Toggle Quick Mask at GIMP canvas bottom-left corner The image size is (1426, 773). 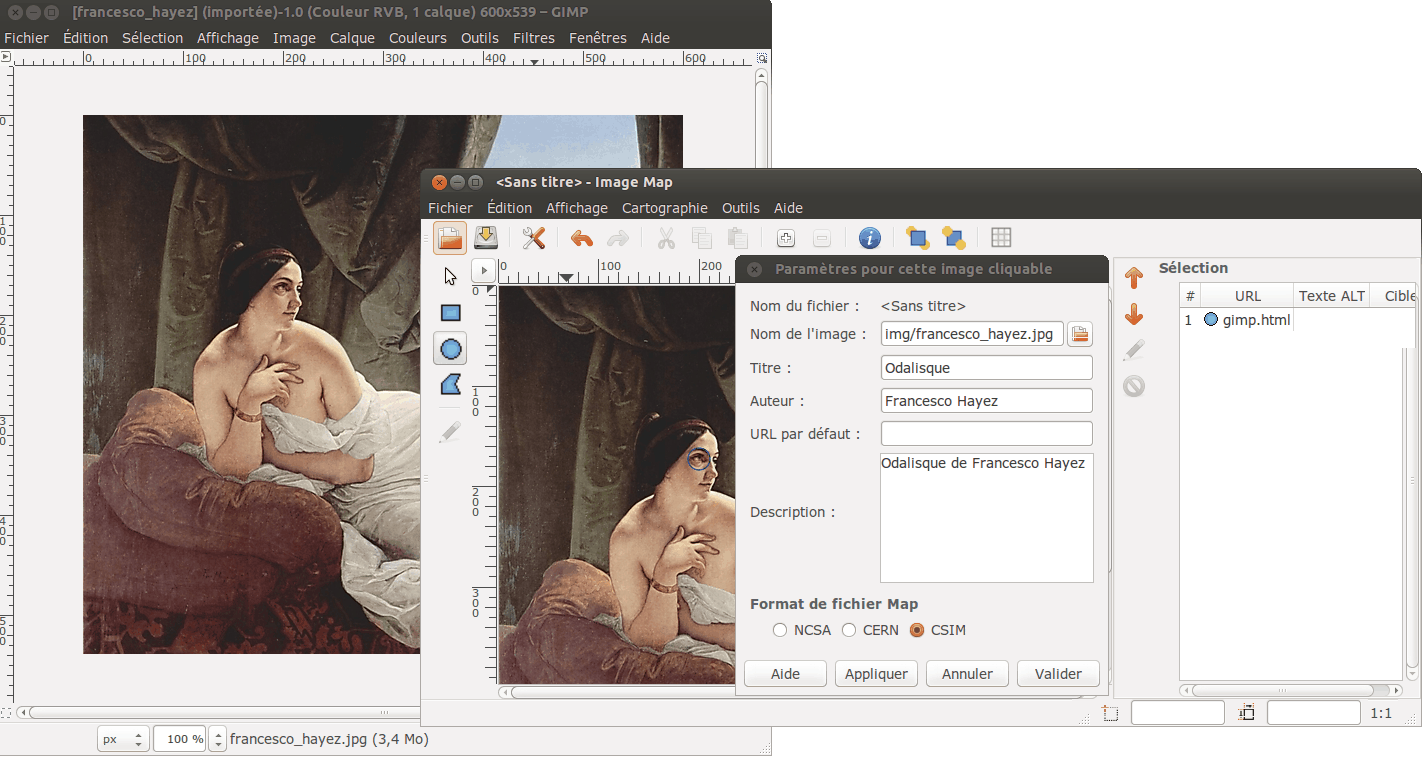coord(7,713)
